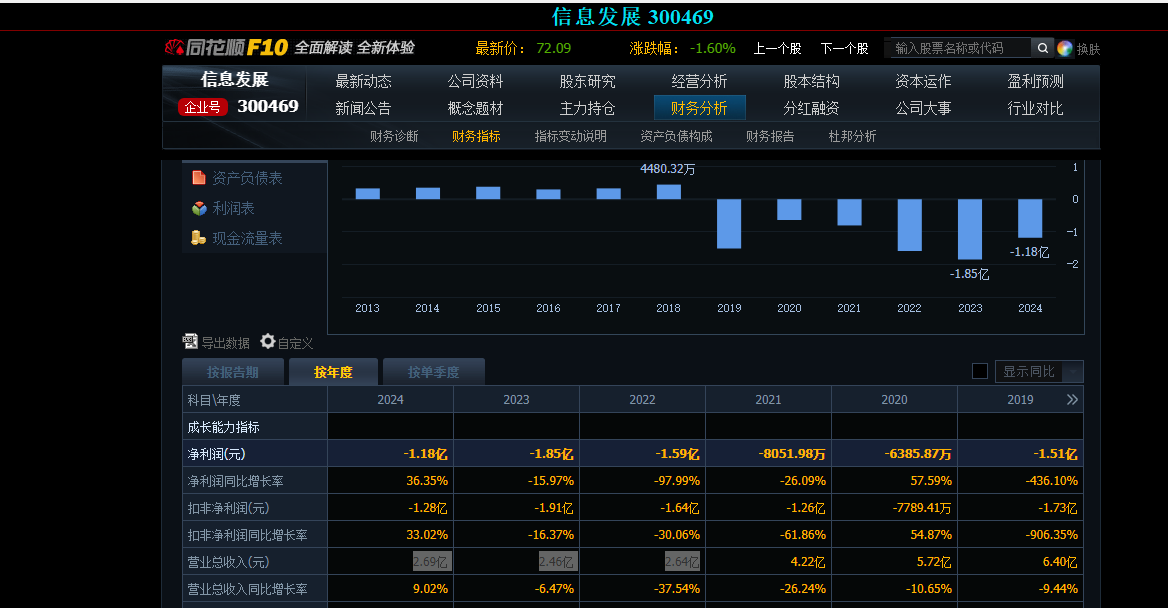This screenshot has height=608, width=1168.
Task: Switch to 财务诊断 sub-tab
Action: coord(394,136)
